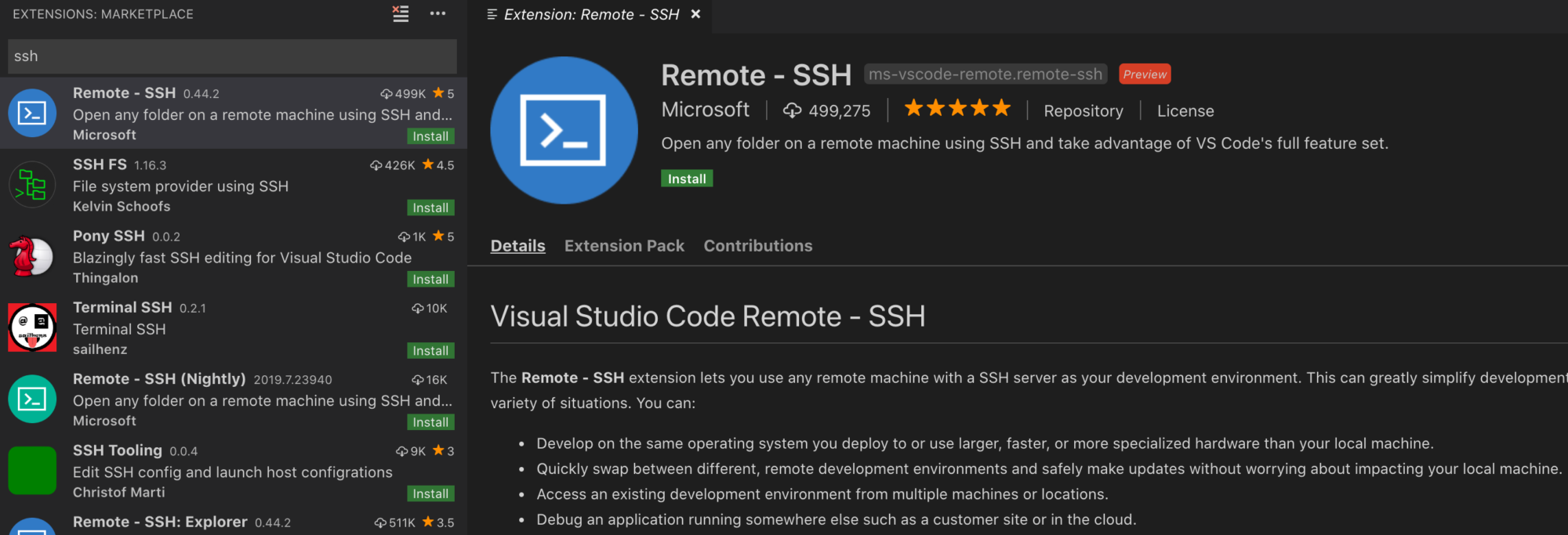Open the Extensions more actions menu
This screenshot has width=1568, height=535.
437,14
